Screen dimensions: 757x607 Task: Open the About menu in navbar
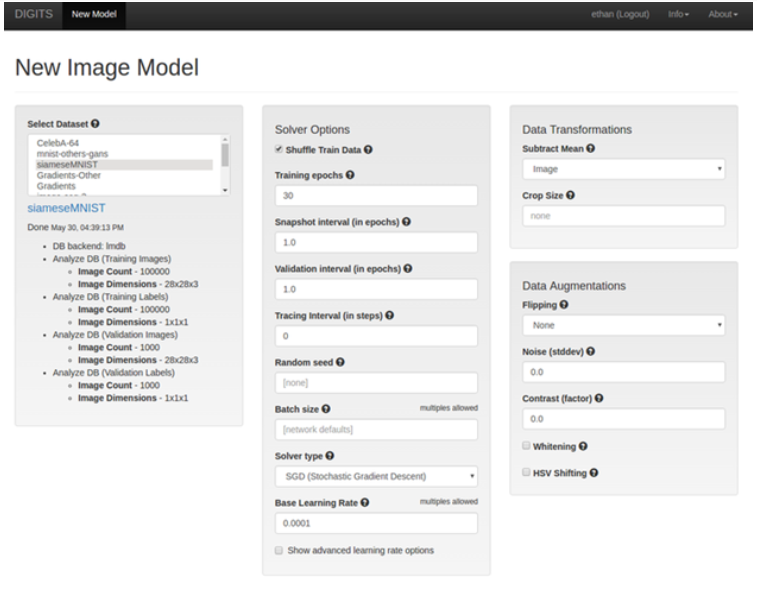pyautogui.click(x=721, y=15)
